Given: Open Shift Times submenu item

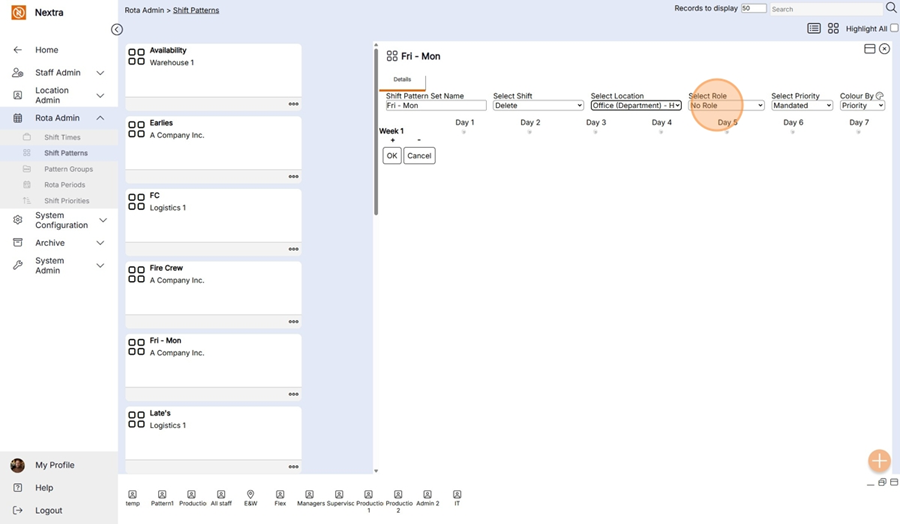Looking at the screenshot, I should [x=62, y=137].
